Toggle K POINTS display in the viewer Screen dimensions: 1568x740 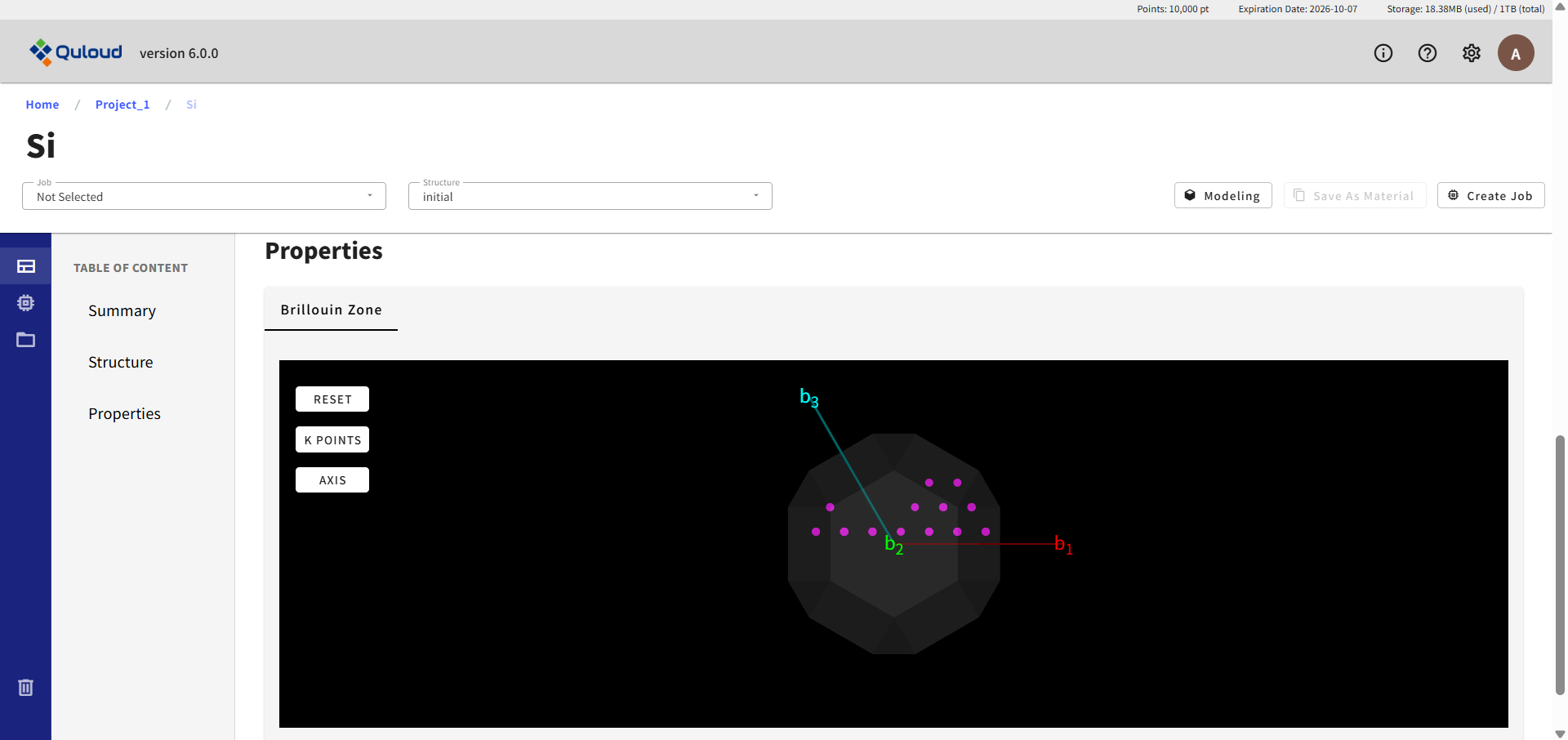point(332,439)
